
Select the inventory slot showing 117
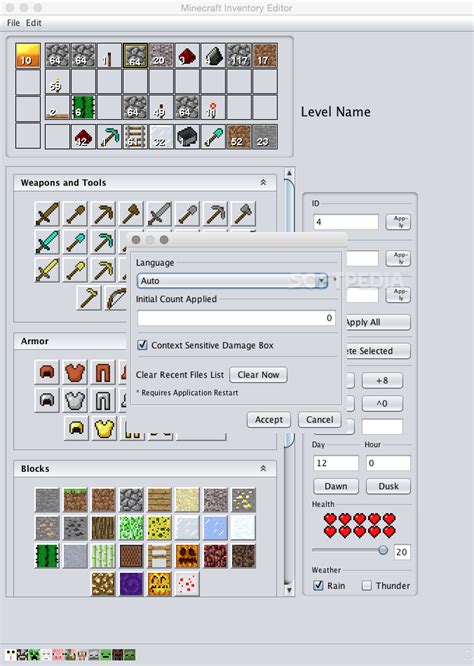coord(239,55)
